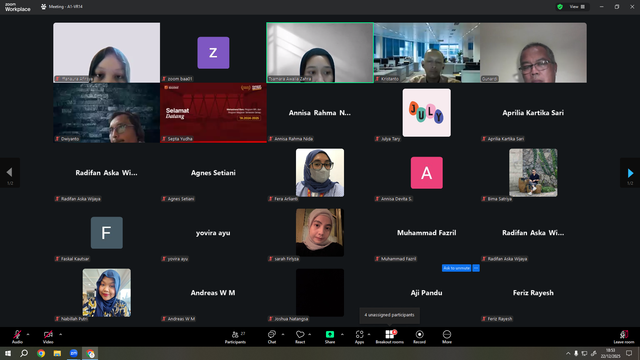
Task: Open Windows notification center icon
Action: pyautogui.click(x=629, y=353)
